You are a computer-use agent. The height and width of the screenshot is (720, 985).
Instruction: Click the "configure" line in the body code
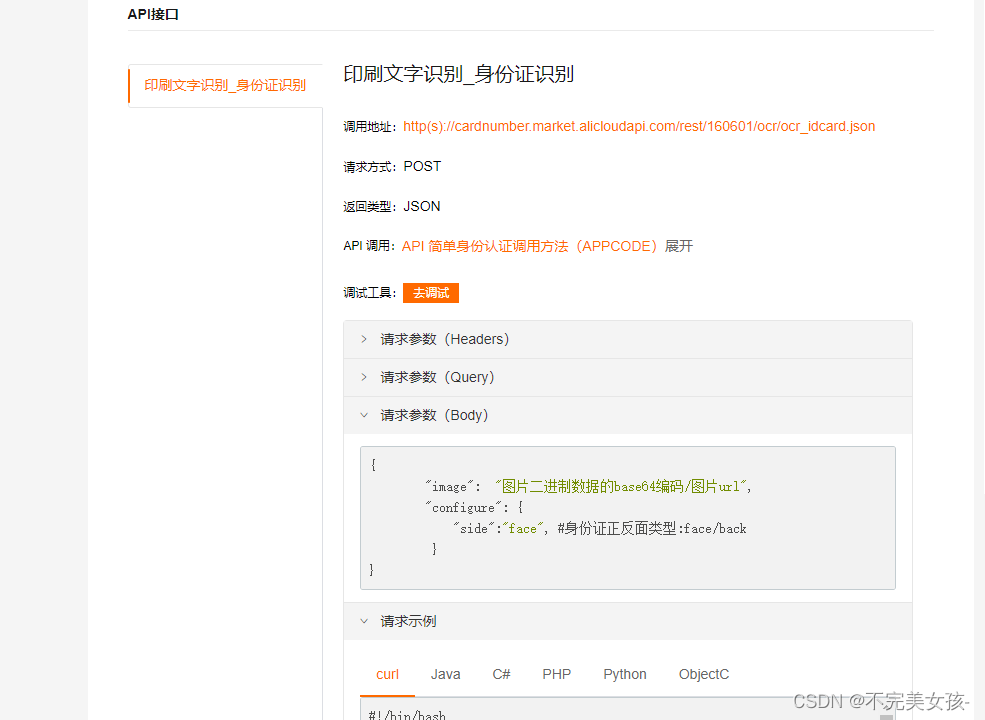pos(474,508)
